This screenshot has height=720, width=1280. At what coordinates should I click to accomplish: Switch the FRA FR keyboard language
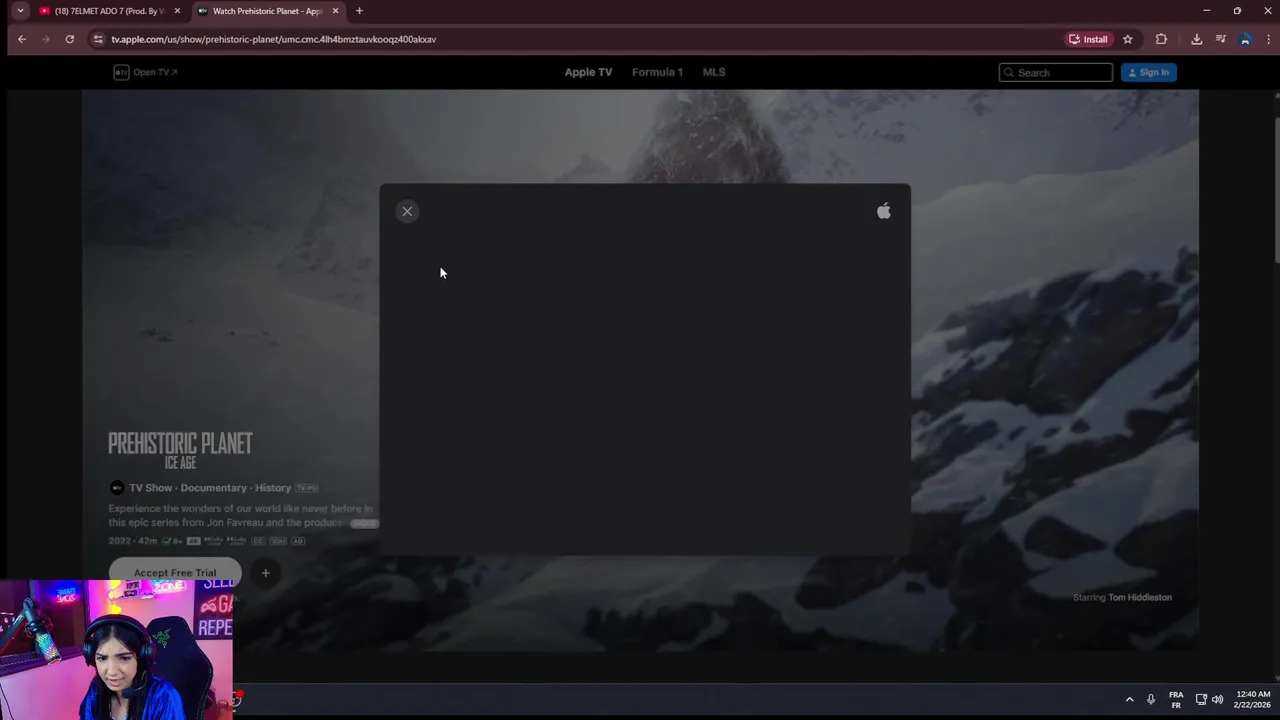pos(1176,699)
